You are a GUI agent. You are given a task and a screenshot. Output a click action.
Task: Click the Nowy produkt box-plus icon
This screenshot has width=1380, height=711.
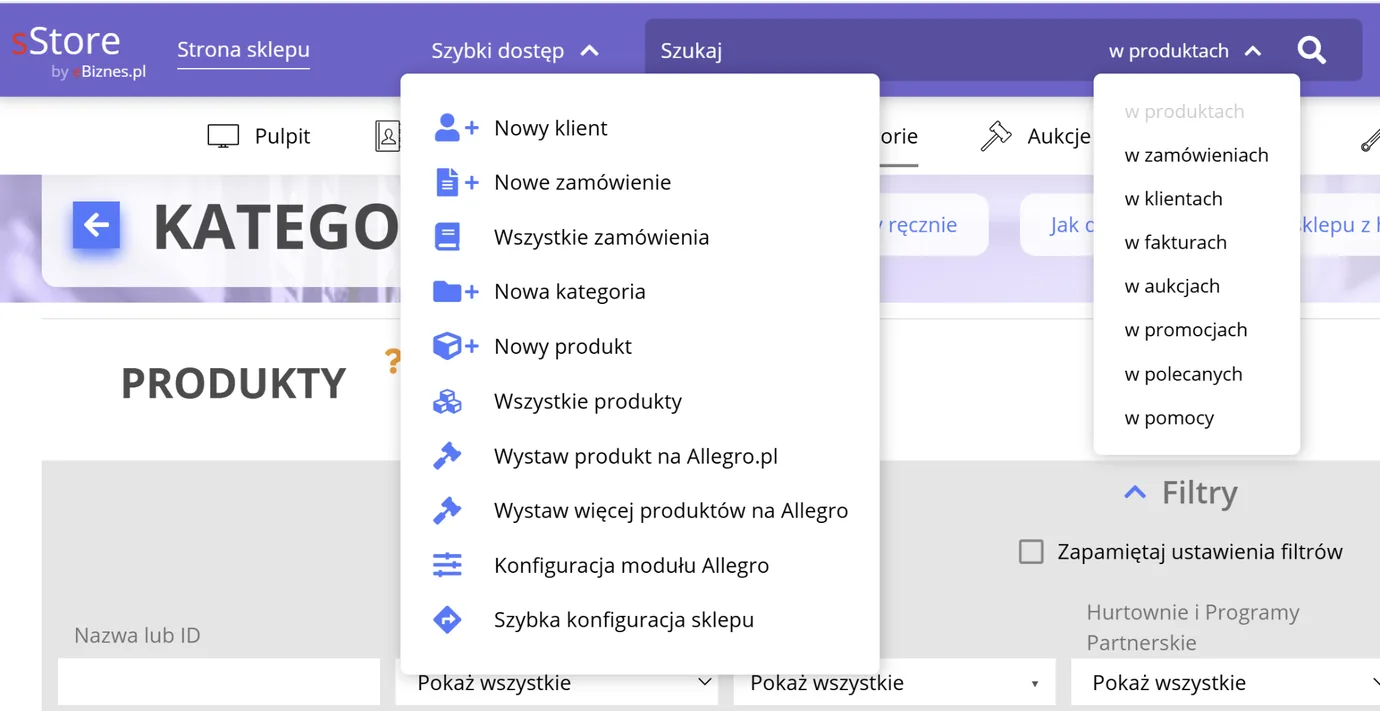click(455, 346)
